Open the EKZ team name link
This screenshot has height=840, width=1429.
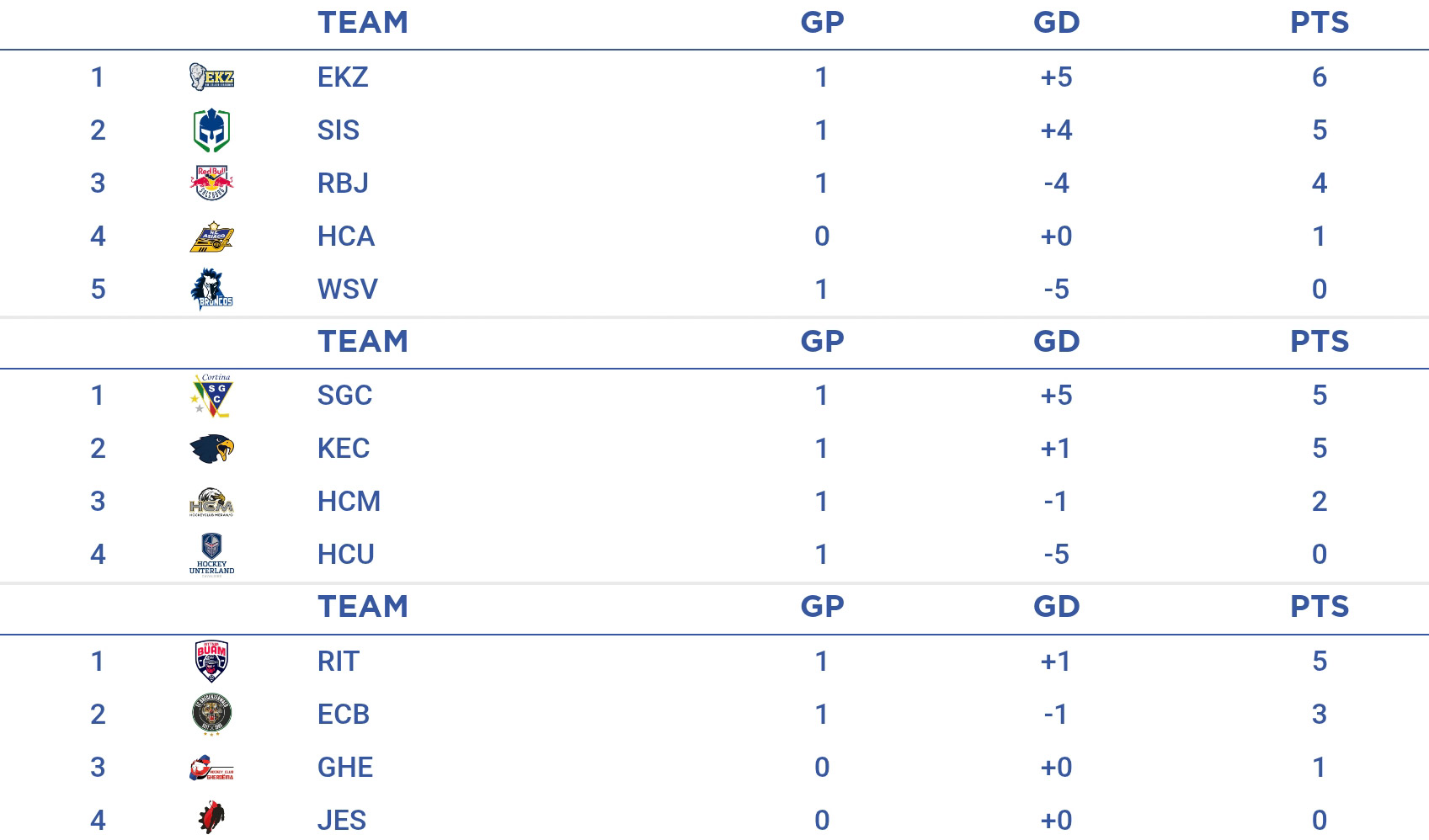coord(343,77)
